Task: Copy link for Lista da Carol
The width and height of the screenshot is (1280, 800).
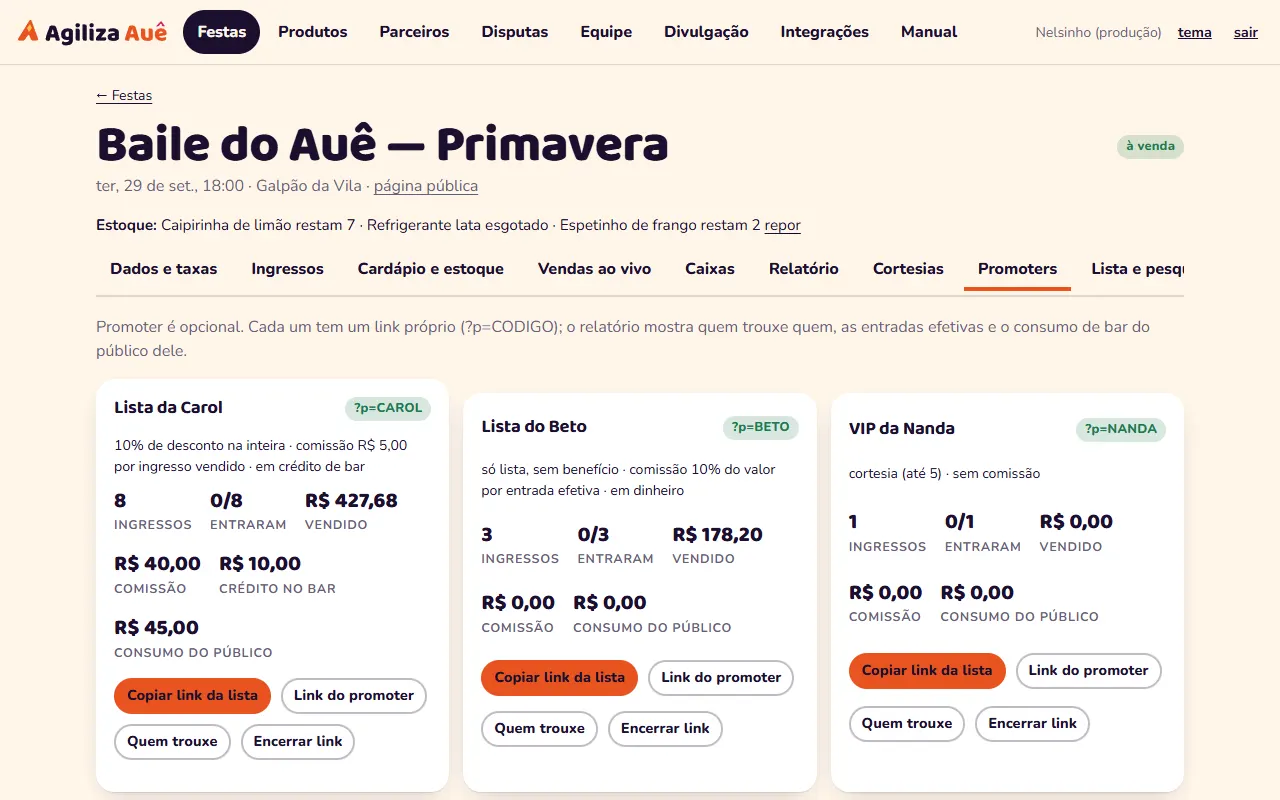Action: coord(193,695)
